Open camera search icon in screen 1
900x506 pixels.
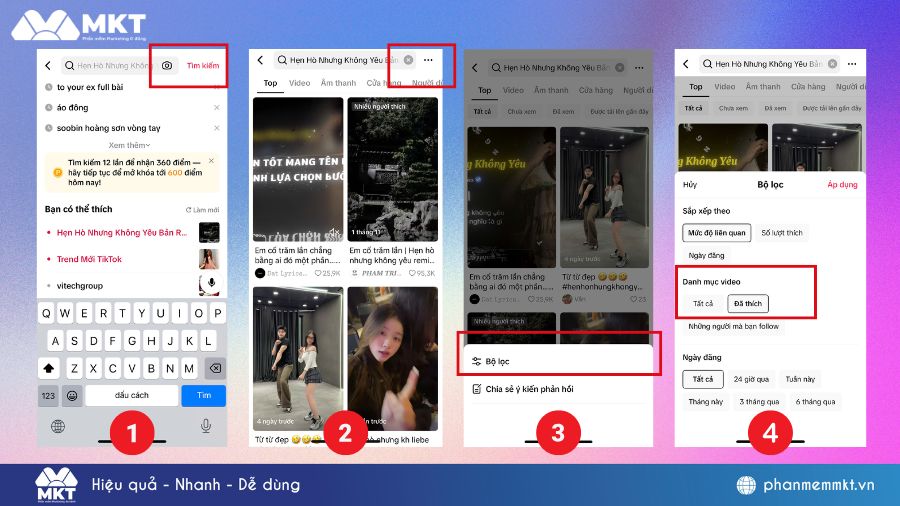pyautogui.click(x=166, y=66)
